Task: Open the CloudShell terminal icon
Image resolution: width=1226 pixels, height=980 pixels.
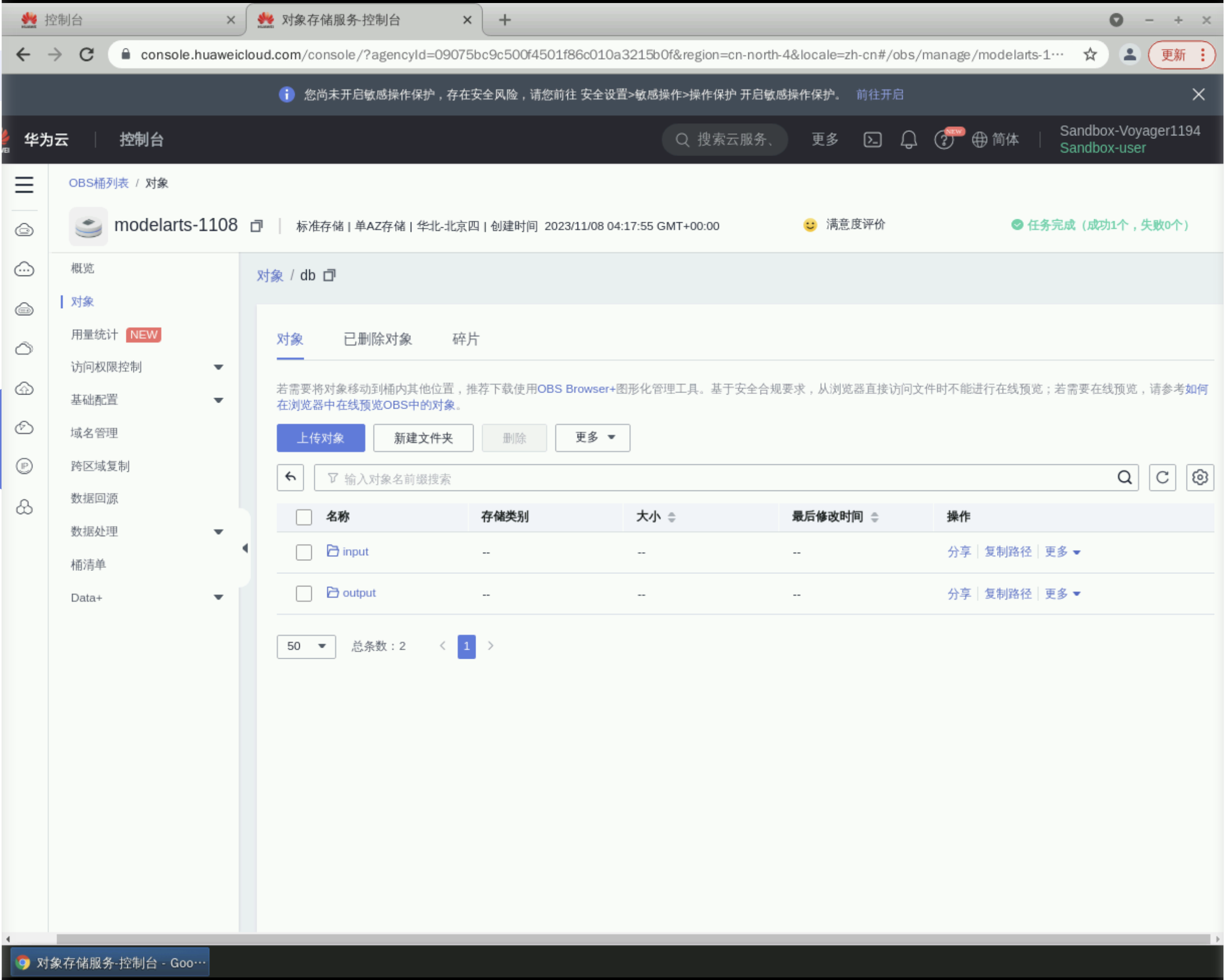Action: [872, 140]
